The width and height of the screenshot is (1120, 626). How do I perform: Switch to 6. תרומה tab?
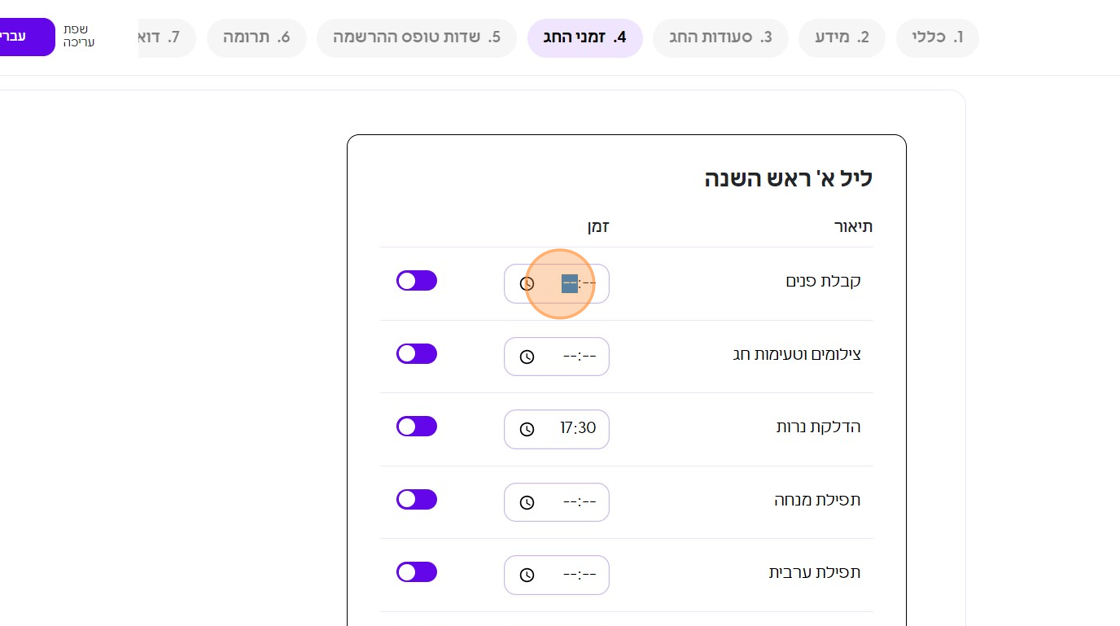pos(256,38)
